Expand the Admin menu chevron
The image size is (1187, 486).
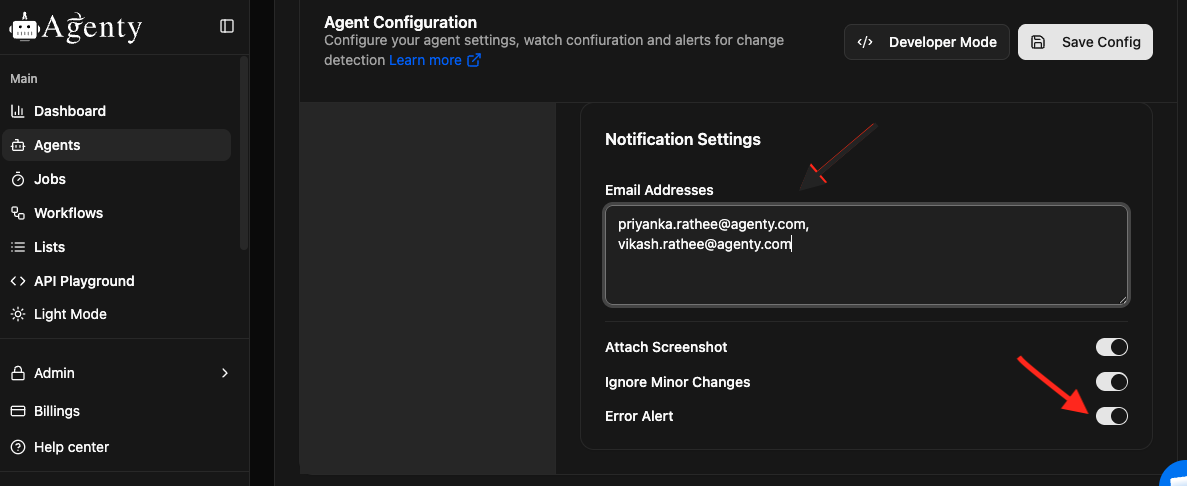point(225,373)
